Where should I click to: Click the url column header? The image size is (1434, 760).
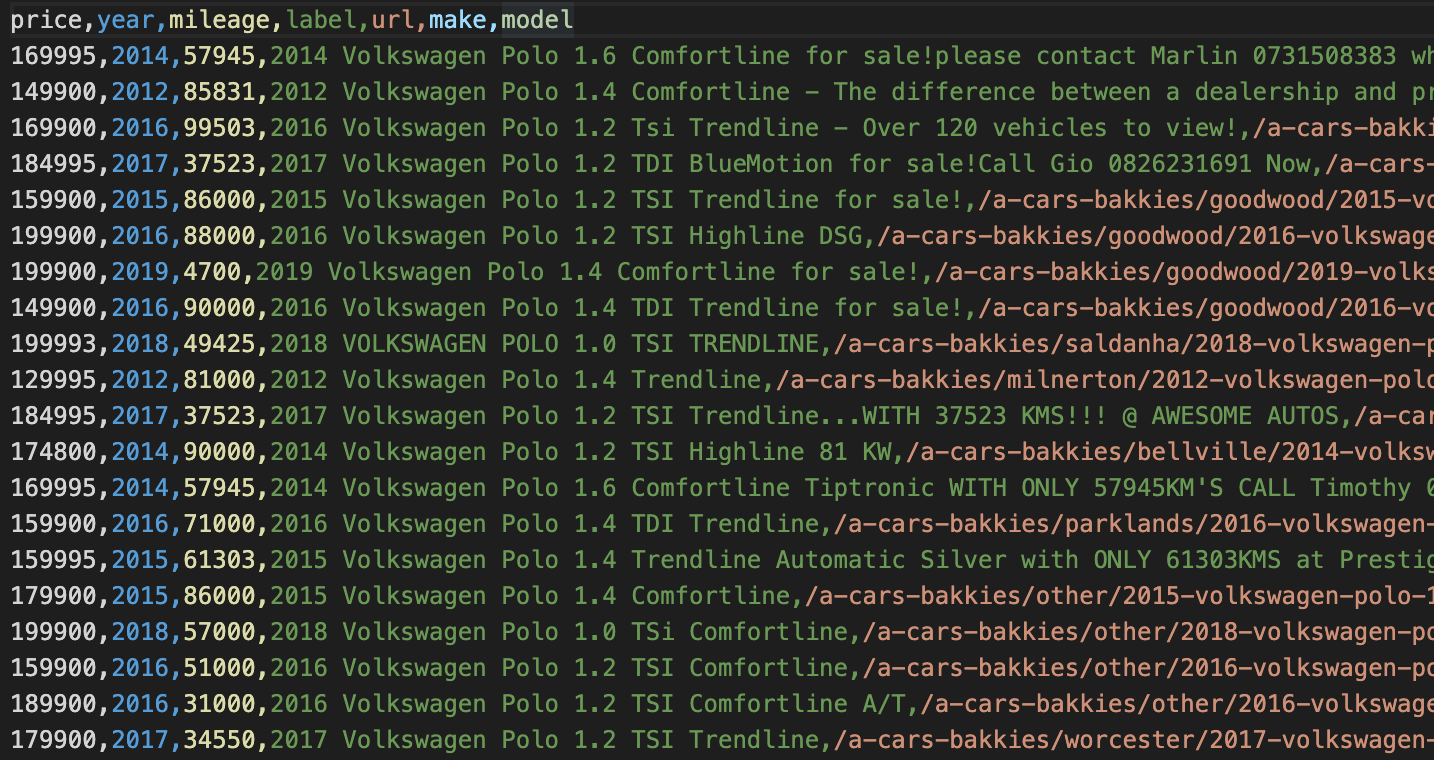(x=394, y=18)
